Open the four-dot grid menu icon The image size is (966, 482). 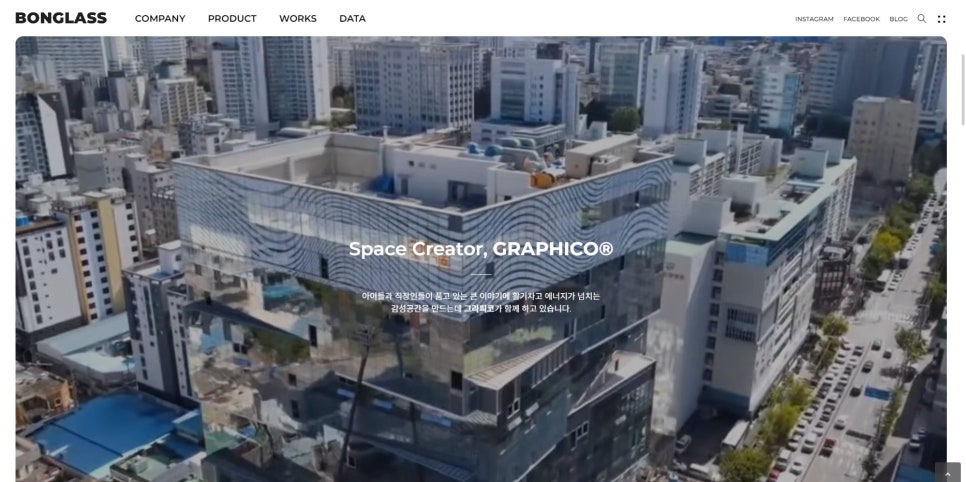[x=941, y=19]
